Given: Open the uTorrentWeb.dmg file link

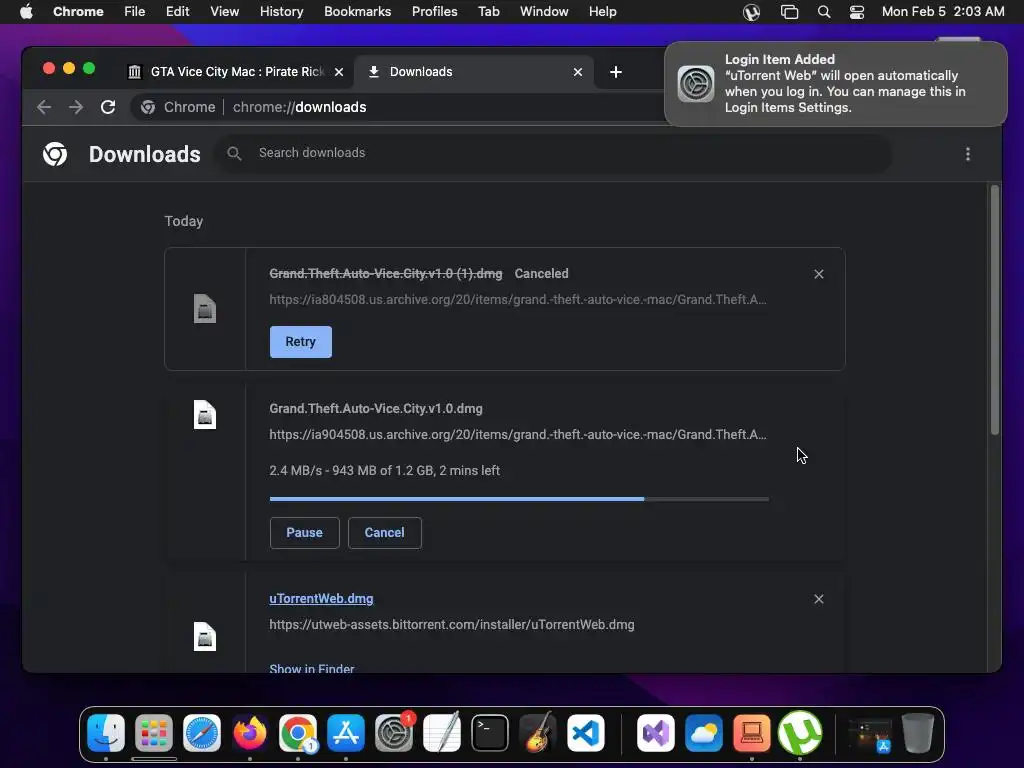Looking at the screenshot, I should [321, 599].
